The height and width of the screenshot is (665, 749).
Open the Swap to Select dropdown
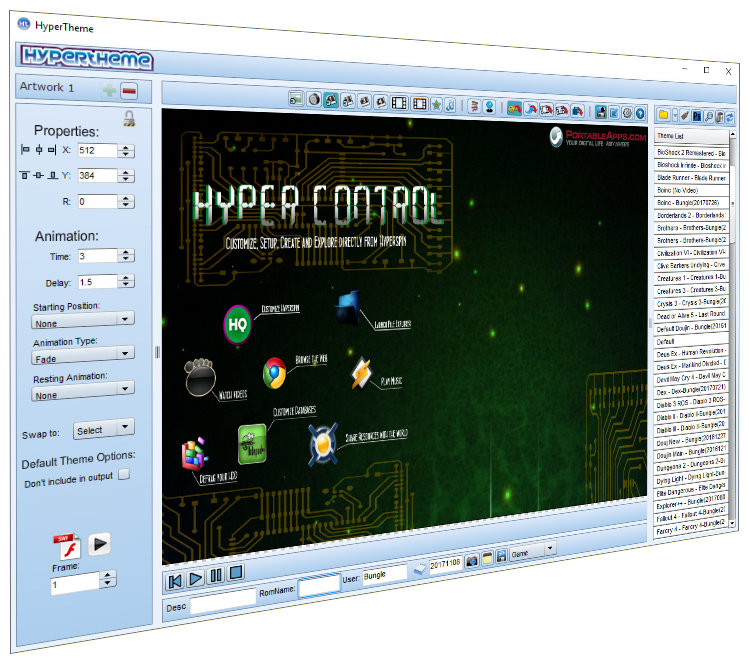[x=104, y=429]
